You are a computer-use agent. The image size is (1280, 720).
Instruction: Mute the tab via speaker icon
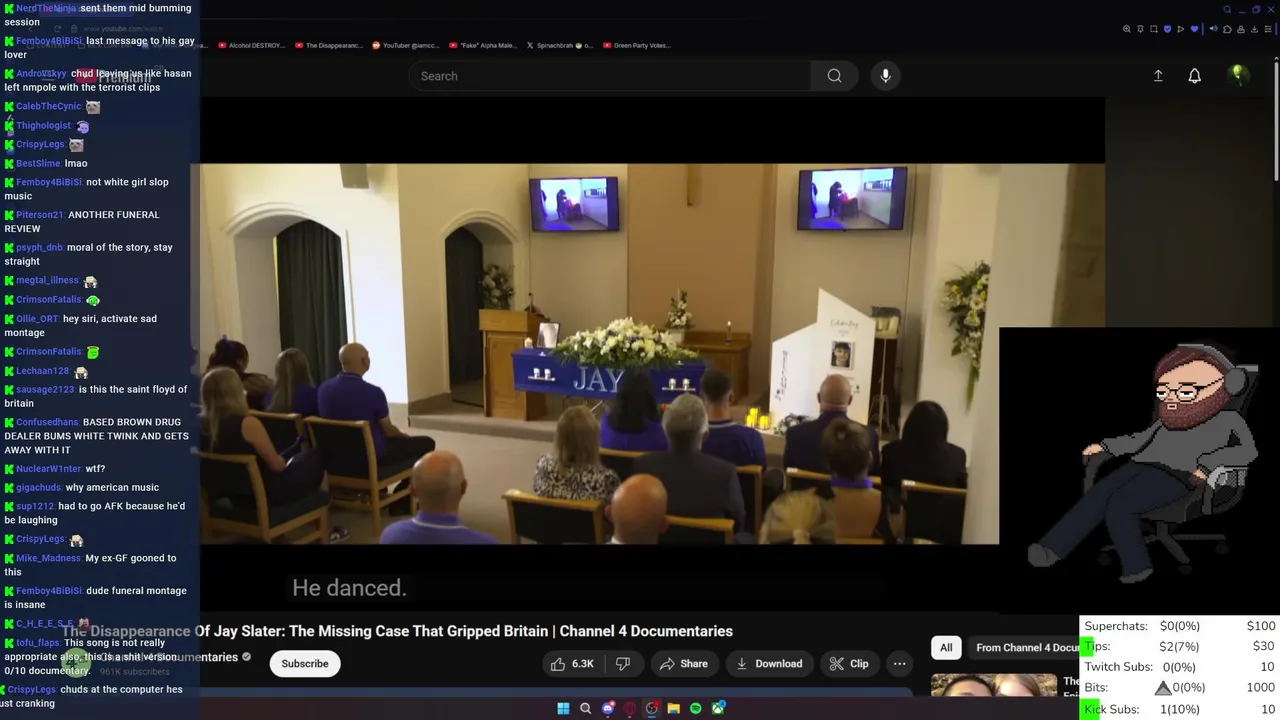(x=1214, y=29)
